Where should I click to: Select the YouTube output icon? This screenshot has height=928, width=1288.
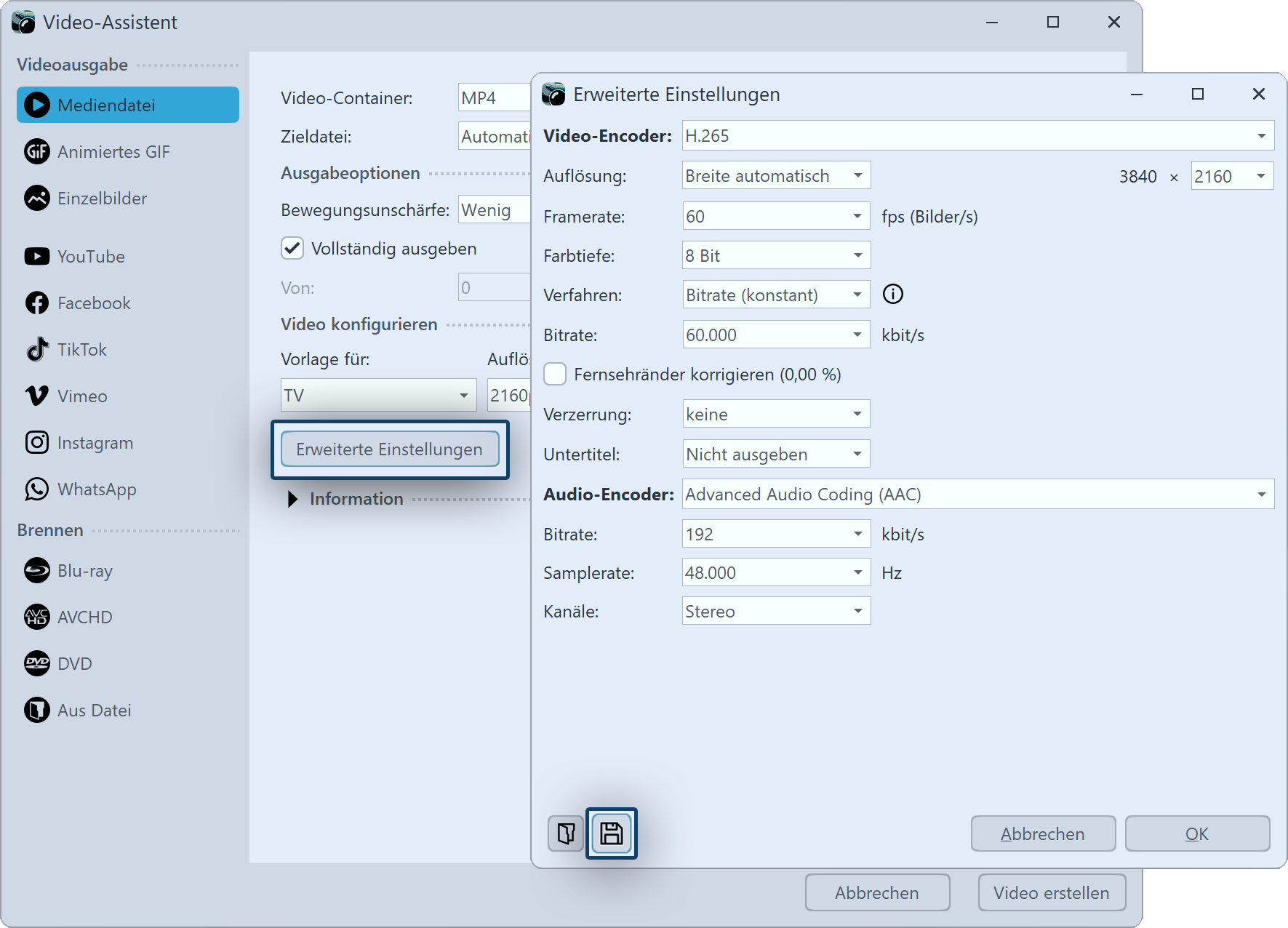click(x=36, y=257)
